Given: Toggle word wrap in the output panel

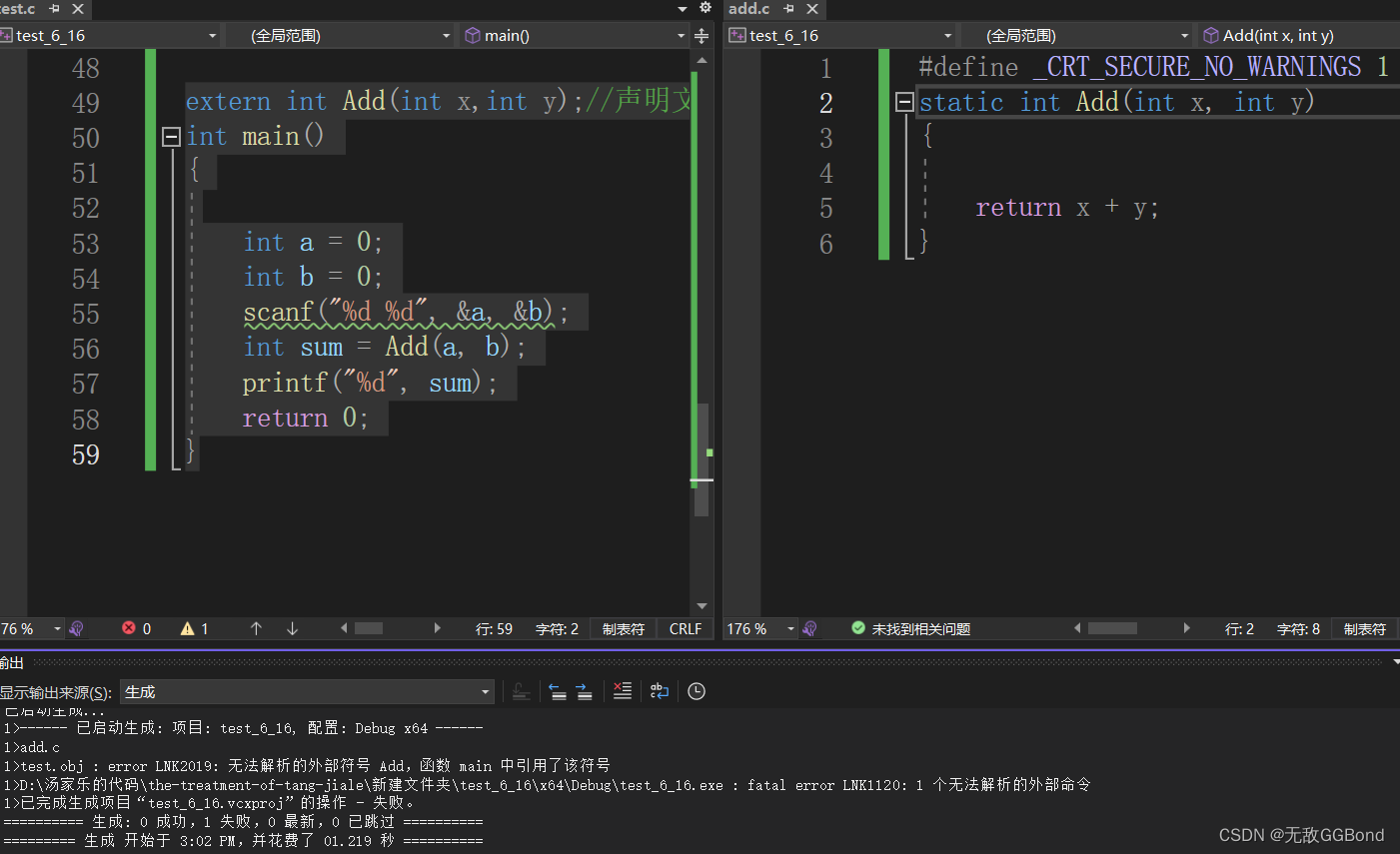Looking at the screenshot, I should point(660,691).
